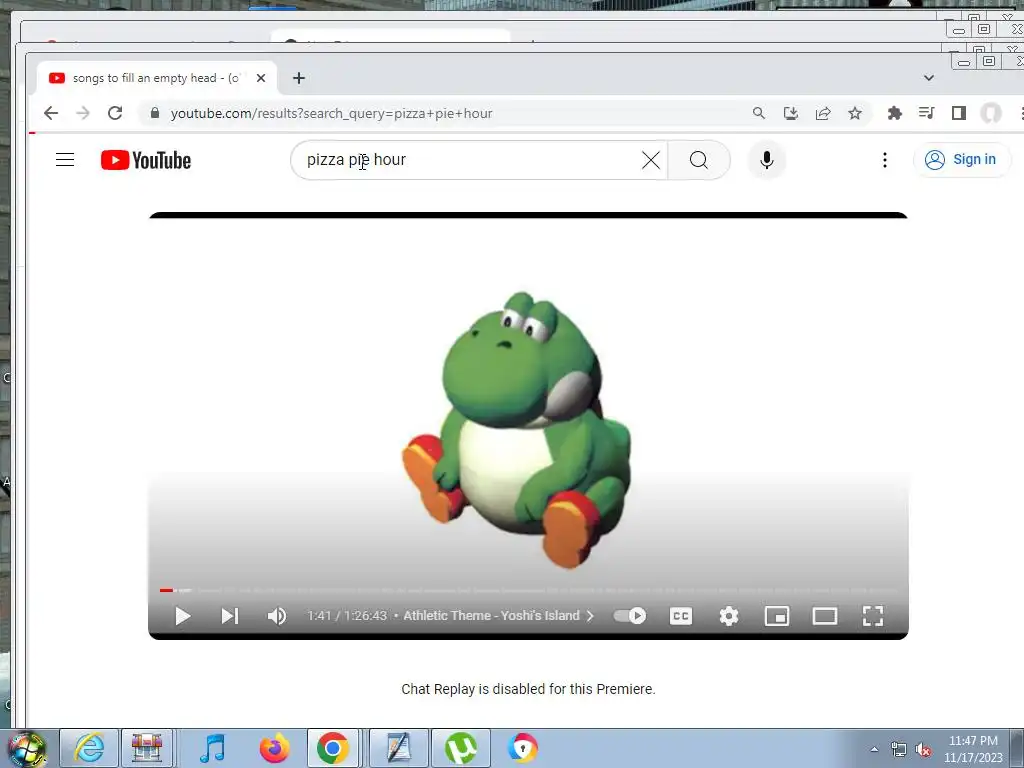Open uTorrent from taskbar
The image size is (1024, 768).
460,748
